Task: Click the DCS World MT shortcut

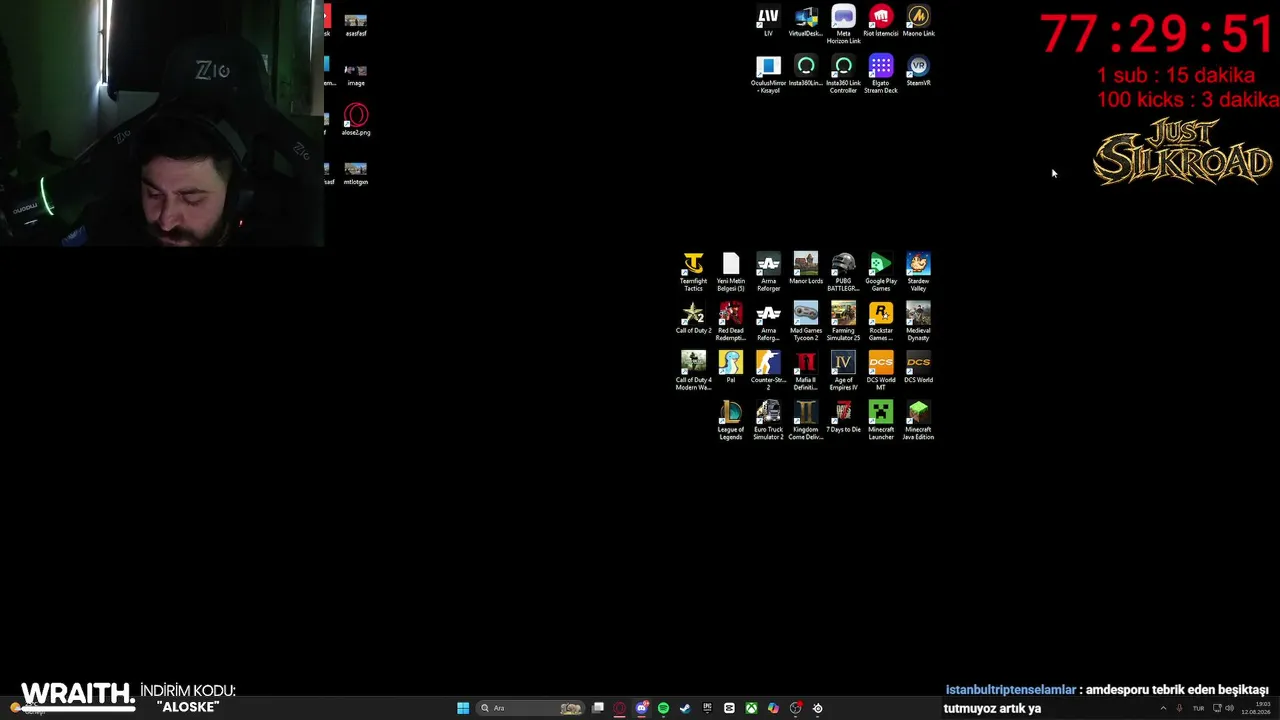Action: (881, 371)
